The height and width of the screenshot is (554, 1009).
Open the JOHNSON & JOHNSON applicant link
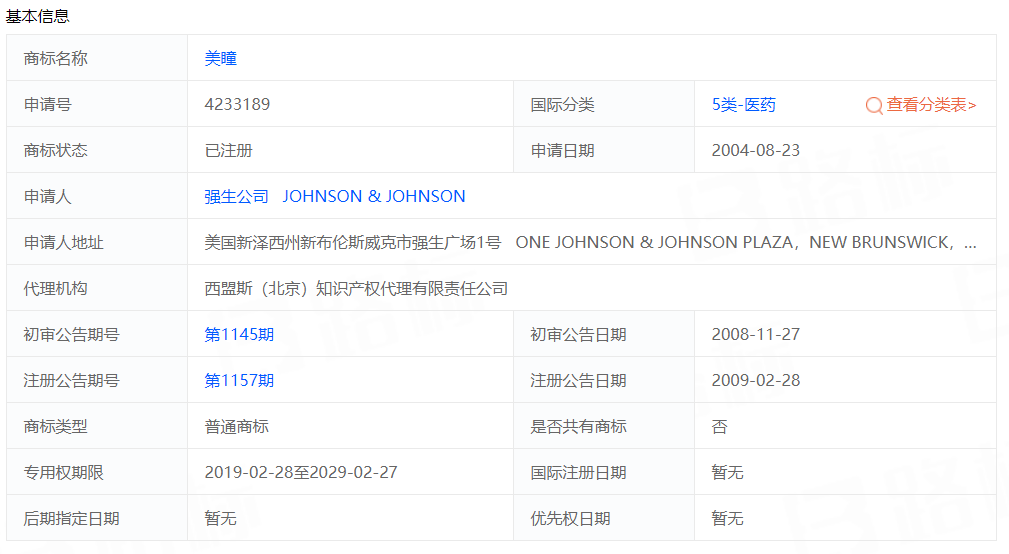[x=374, y=196]
